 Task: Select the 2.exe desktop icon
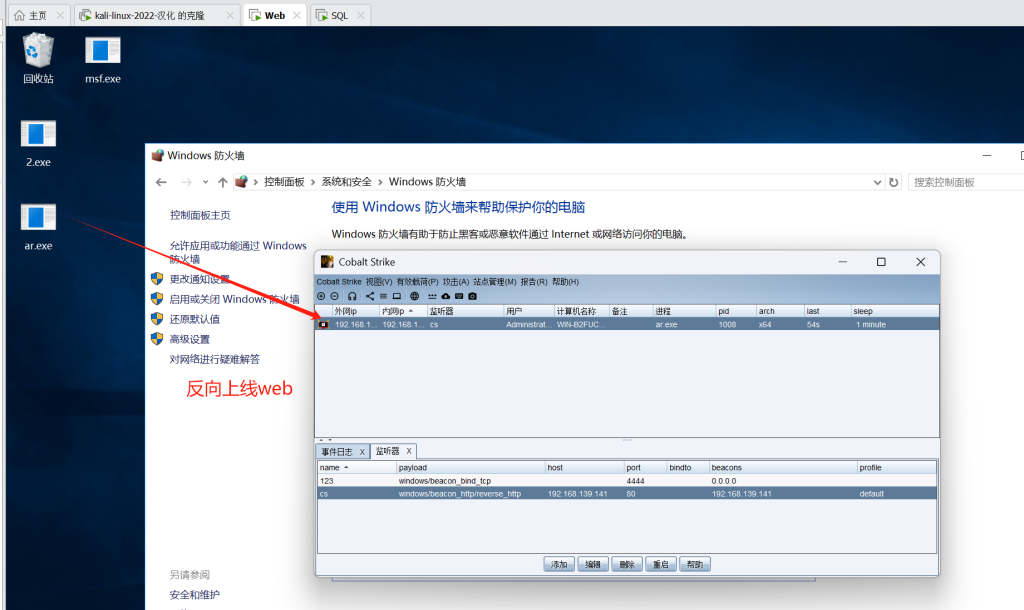pyautogui.click(x=38, y=144)
